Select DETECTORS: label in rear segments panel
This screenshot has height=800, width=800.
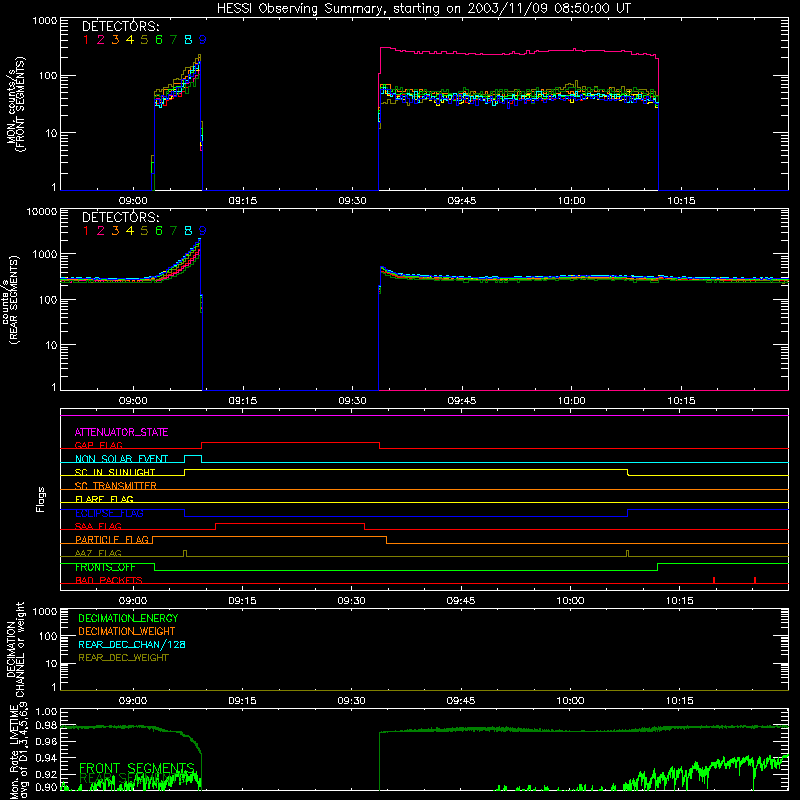point(121,218)
